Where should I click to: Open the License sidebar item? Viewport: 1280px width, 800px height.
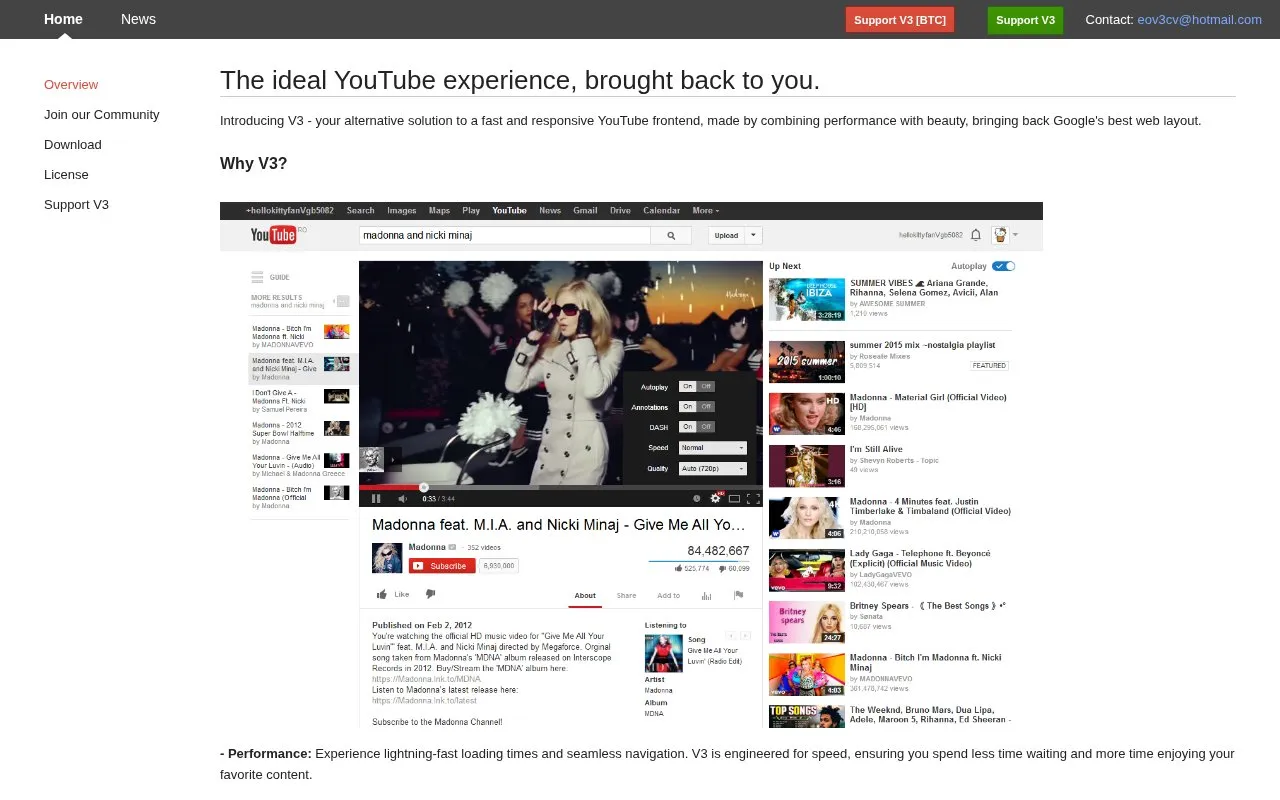click(x=66, y=175)
